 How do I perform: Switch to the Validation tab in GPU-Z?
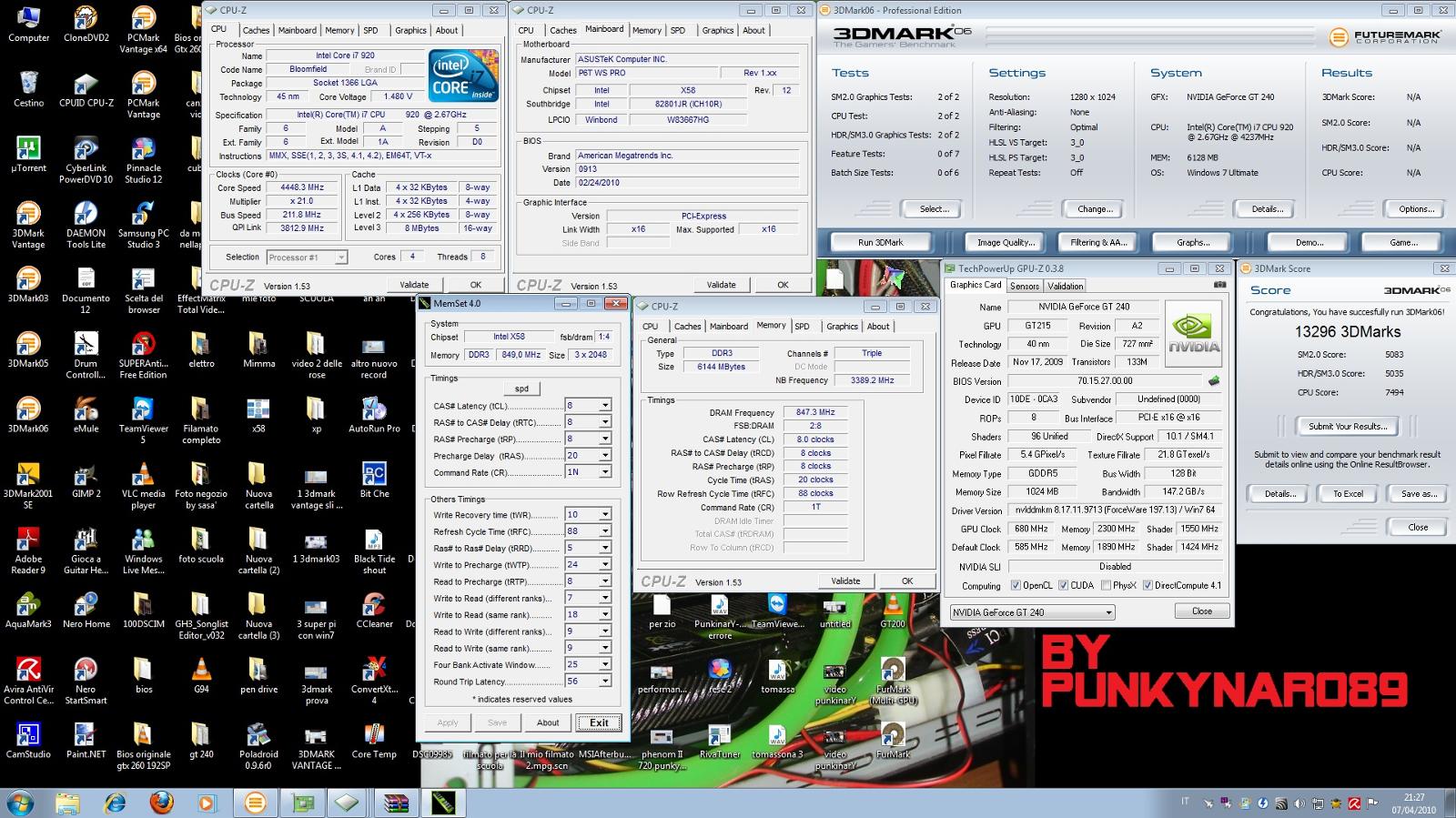(1065, 286)
